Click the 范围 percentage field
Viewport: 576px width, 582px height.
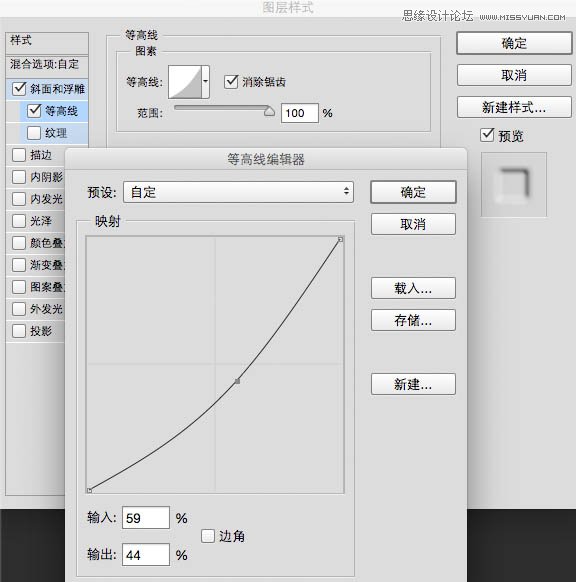pyautogui.click(x=300, y=113)
